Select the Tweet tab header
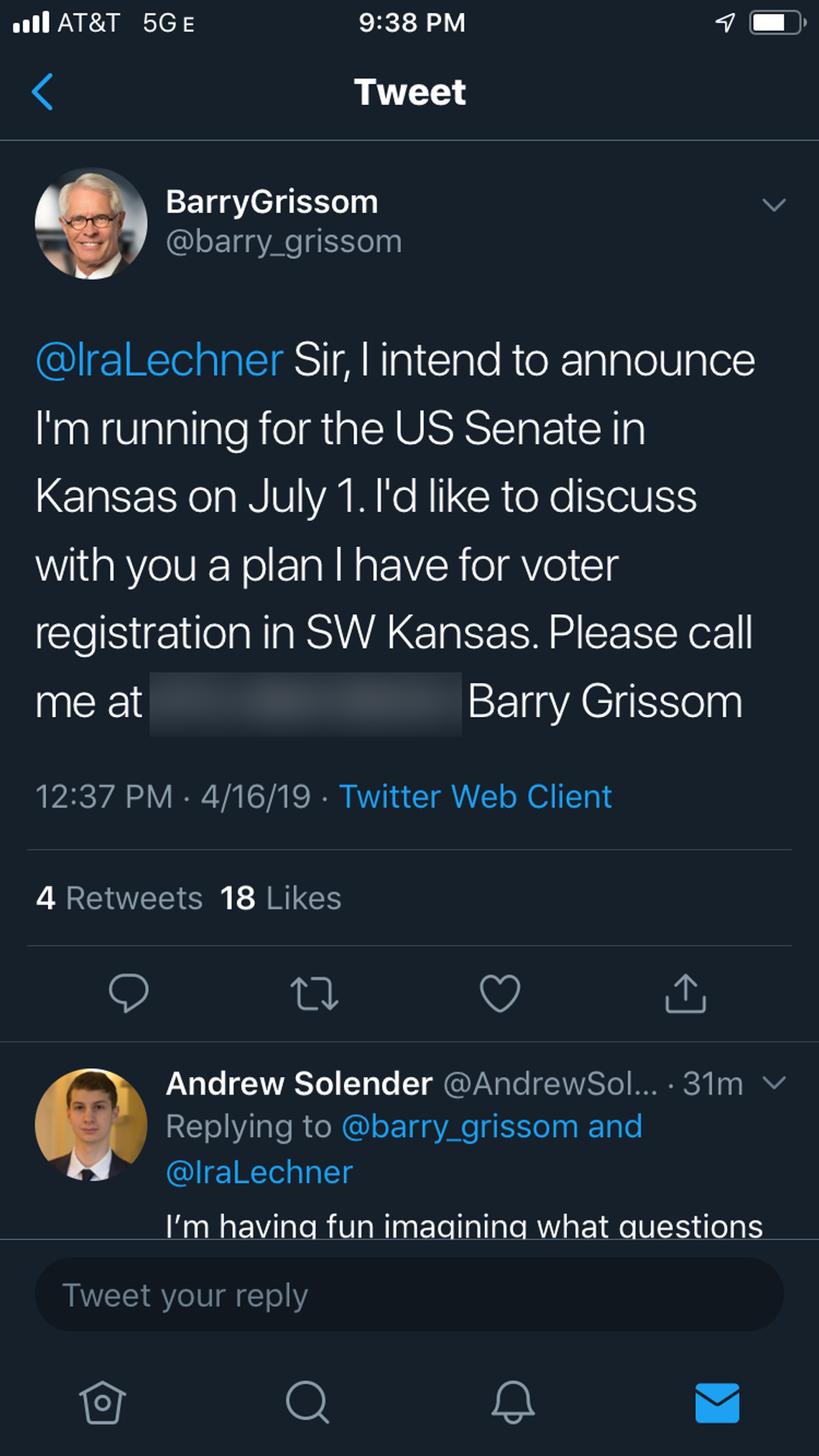819x1456 pixels. click(409, 92)
